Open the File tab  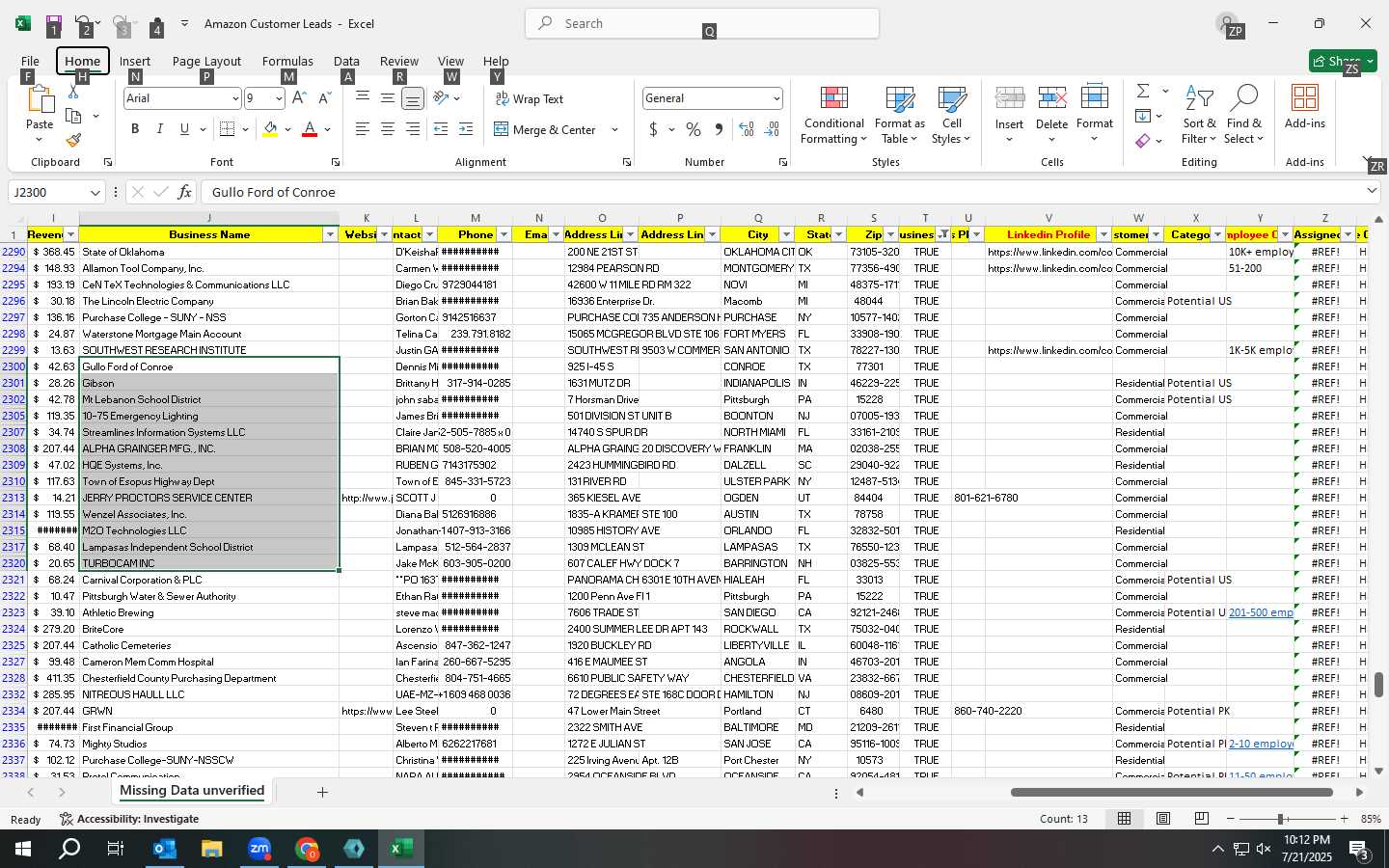pos(30,61)
